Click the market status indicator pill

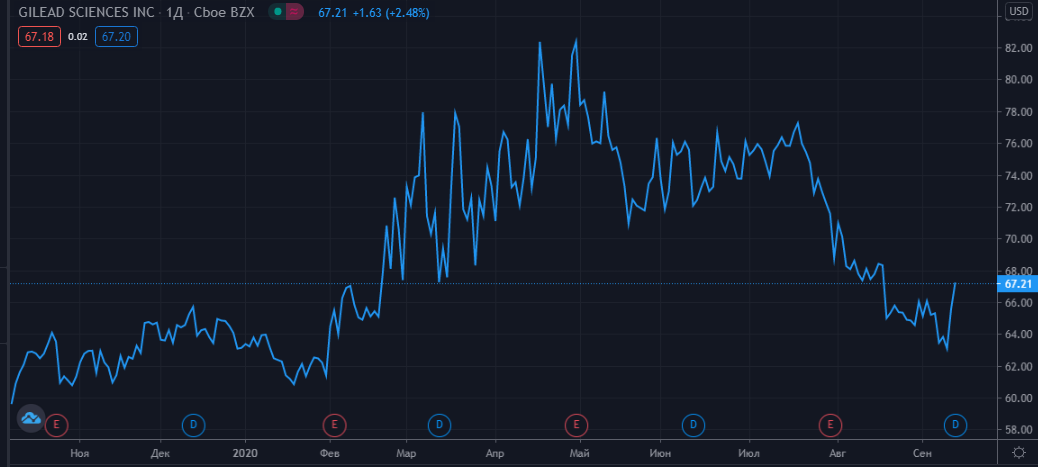(x=287, y=12)
